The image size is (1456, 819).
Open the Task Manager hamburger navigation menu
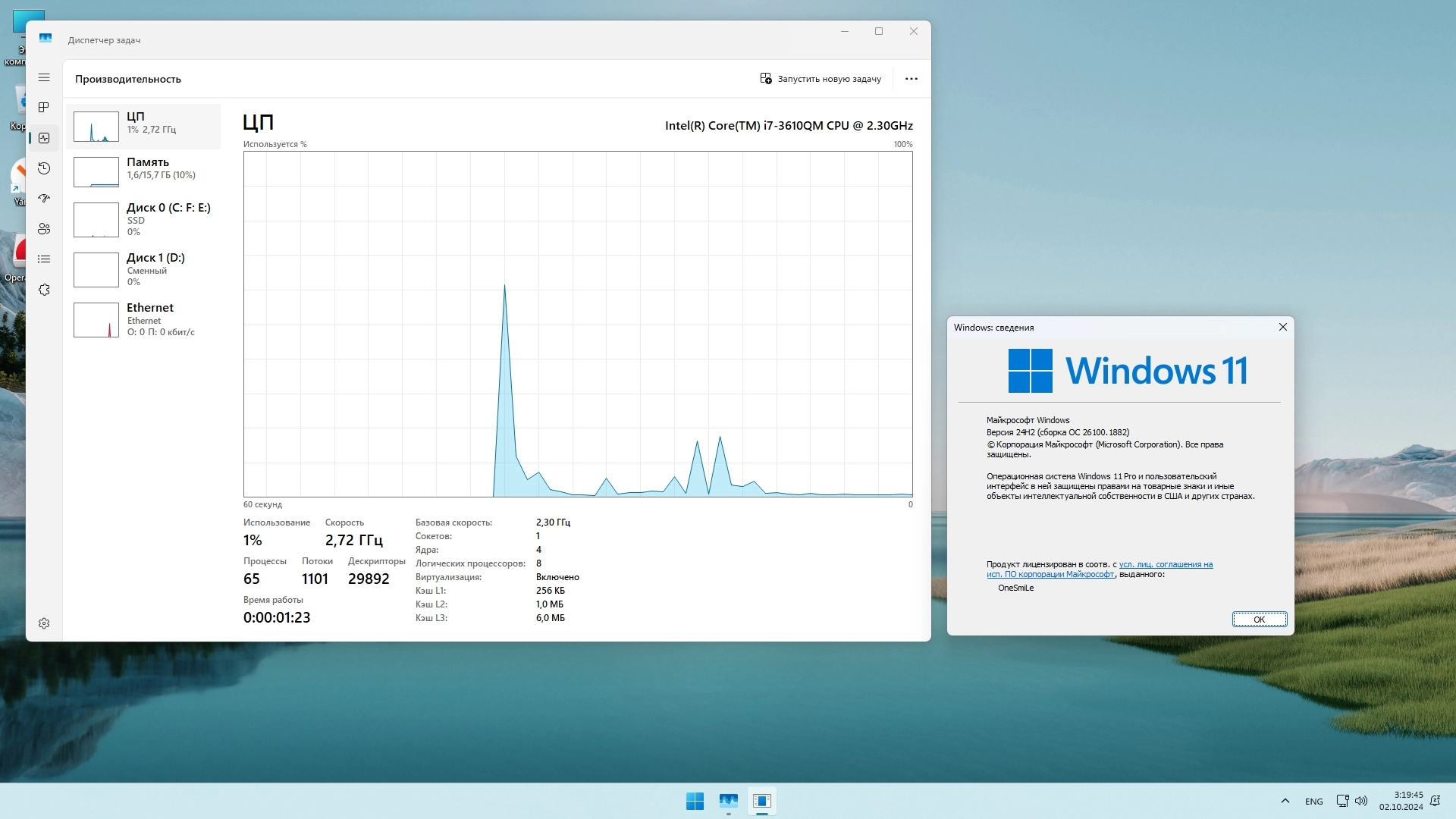tap(44, 77)
